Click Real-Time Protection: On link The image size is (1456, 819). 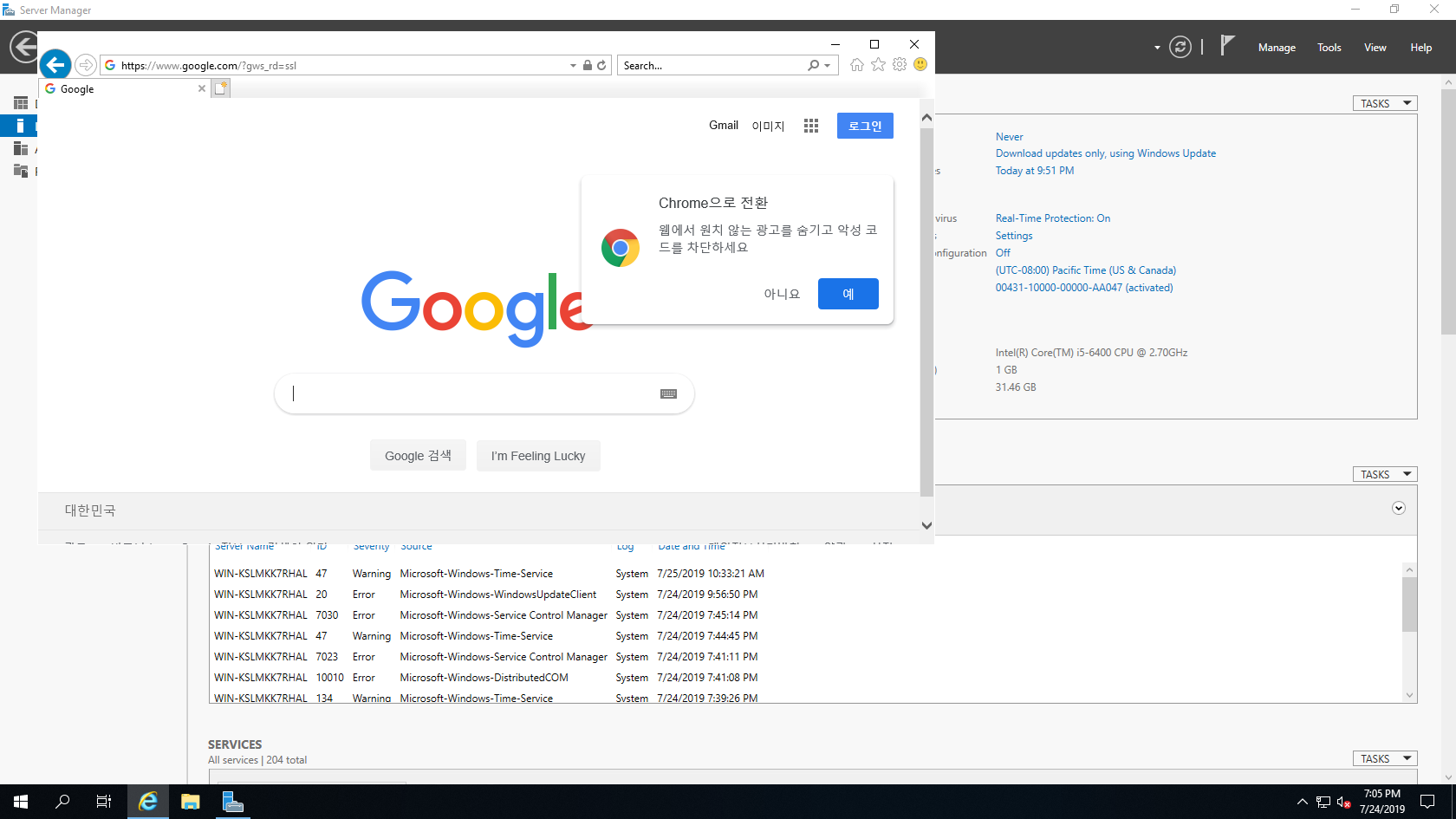pos(1053,218)
